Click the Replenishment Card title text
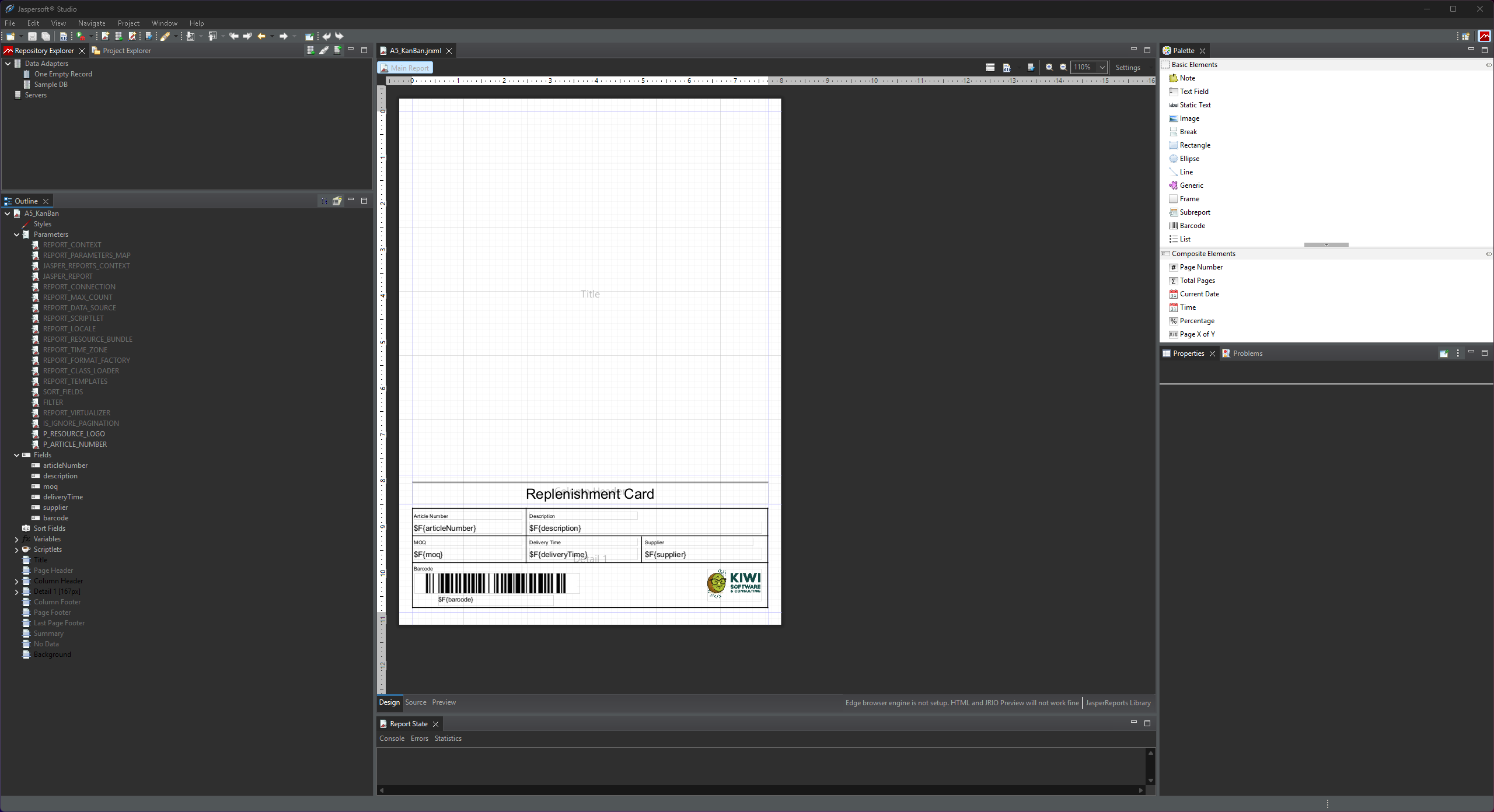 point(589,494)
